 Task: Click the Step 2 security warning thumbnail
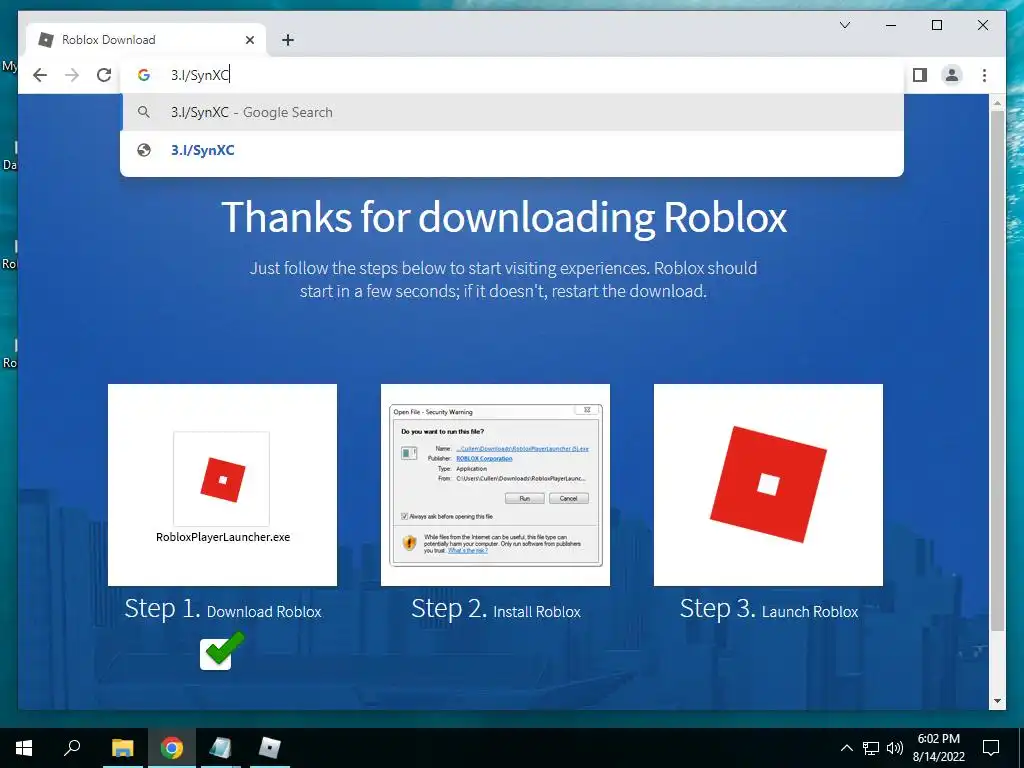[x=495, y=485]
